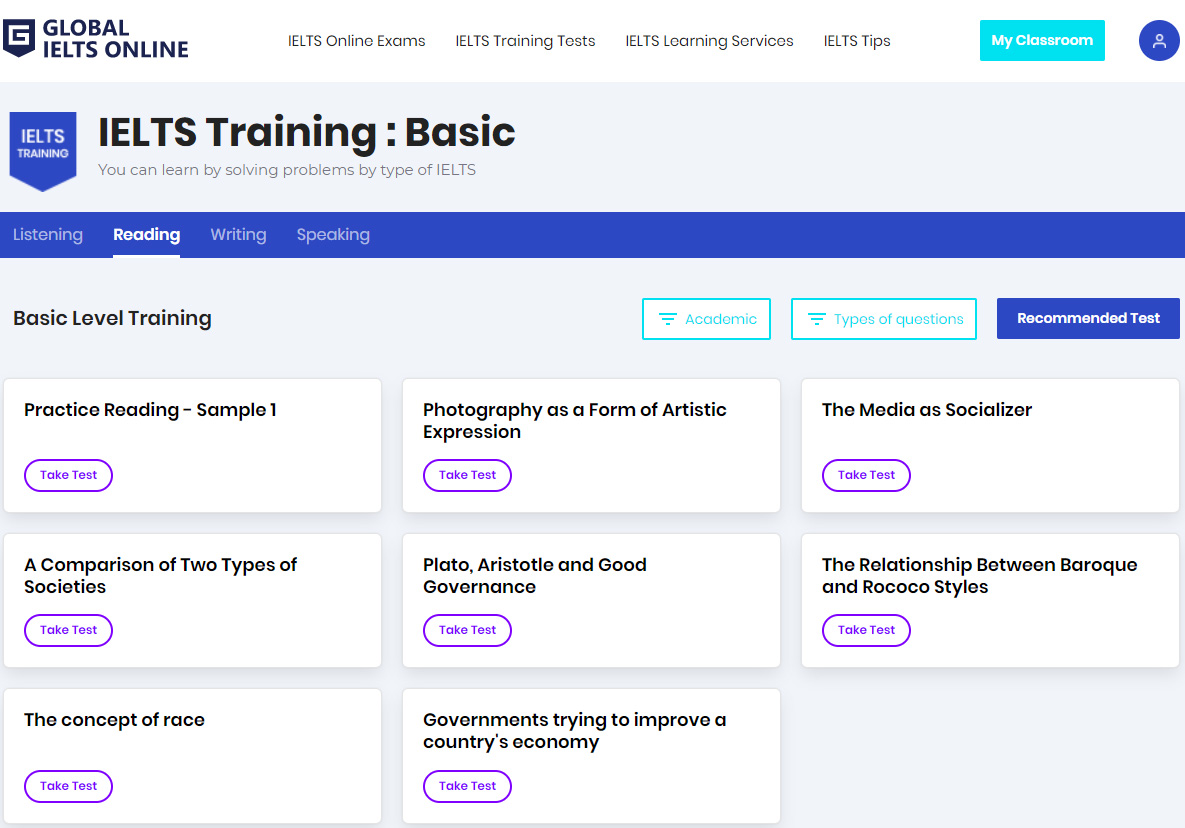Open the Baroque and Rococo Styles card title
The image size is (1185, 828).
(979, 576)
